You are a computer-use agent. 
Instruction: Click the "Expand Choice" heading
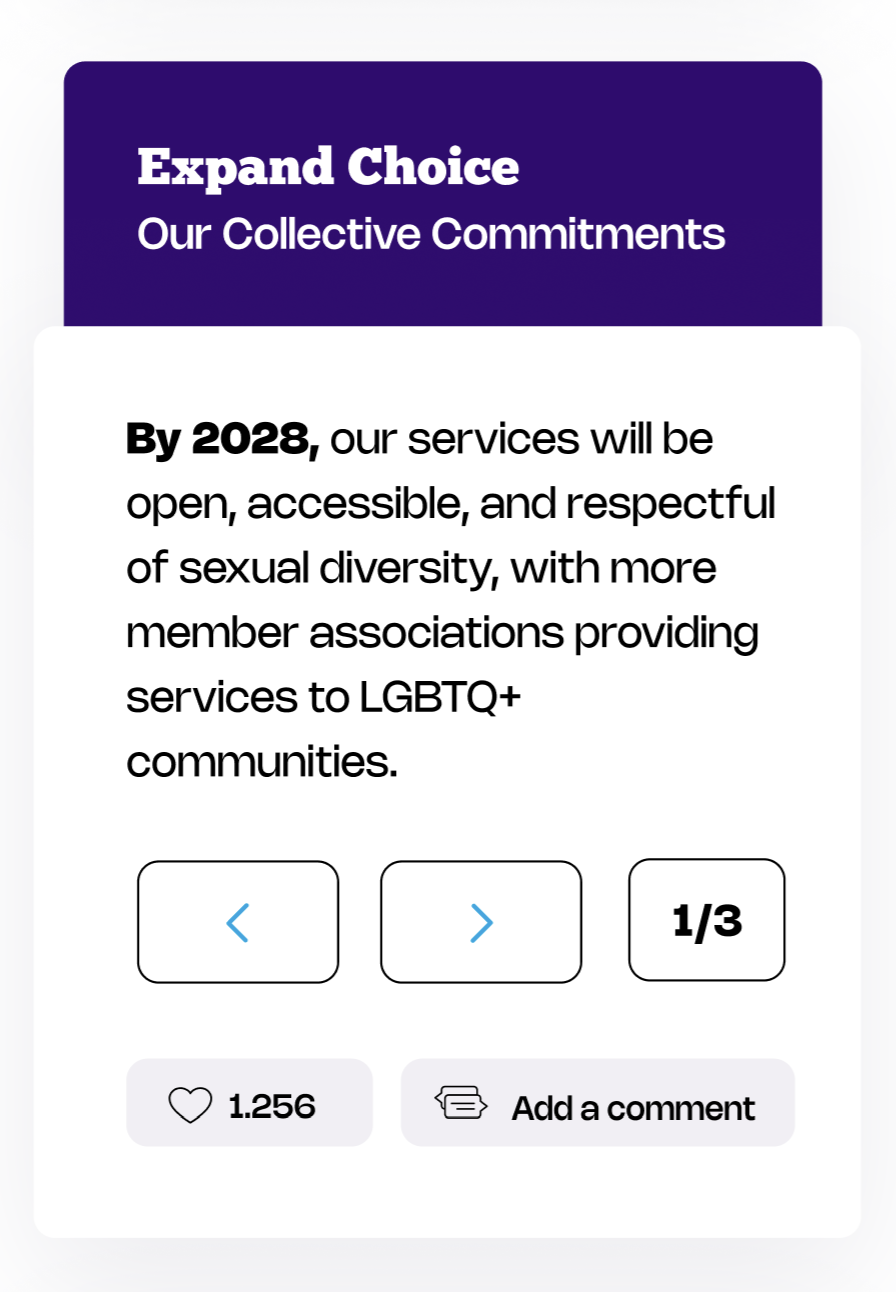point(328,167)
